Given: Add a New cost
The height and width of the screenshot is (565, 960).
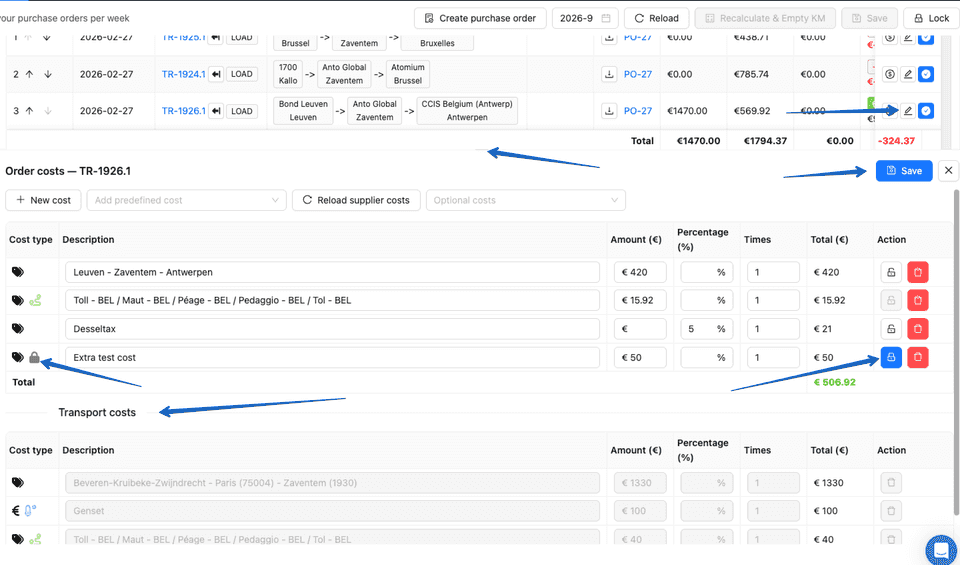Looking at the screenshot, I should [x=43, y=200].
